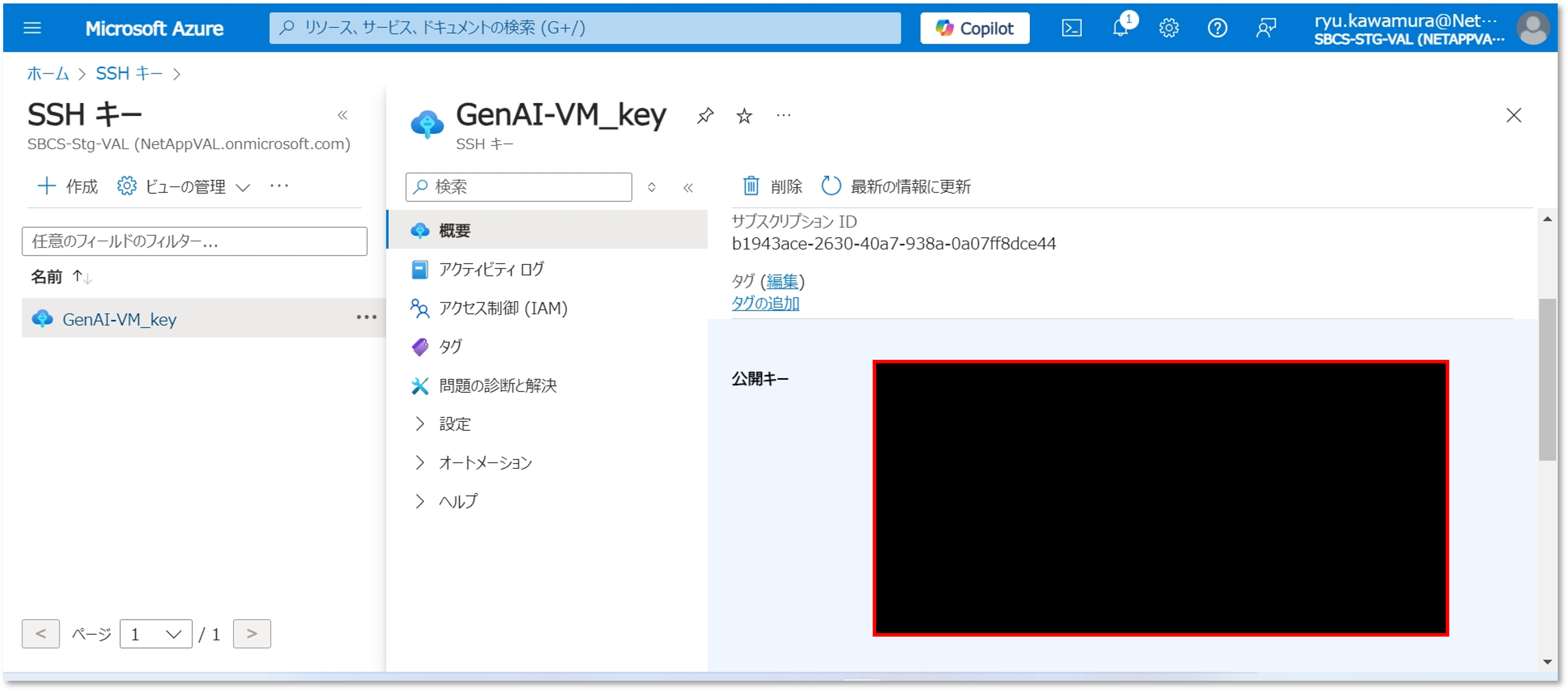Open more options next to ビューの管理

click(x=279, y=185)
